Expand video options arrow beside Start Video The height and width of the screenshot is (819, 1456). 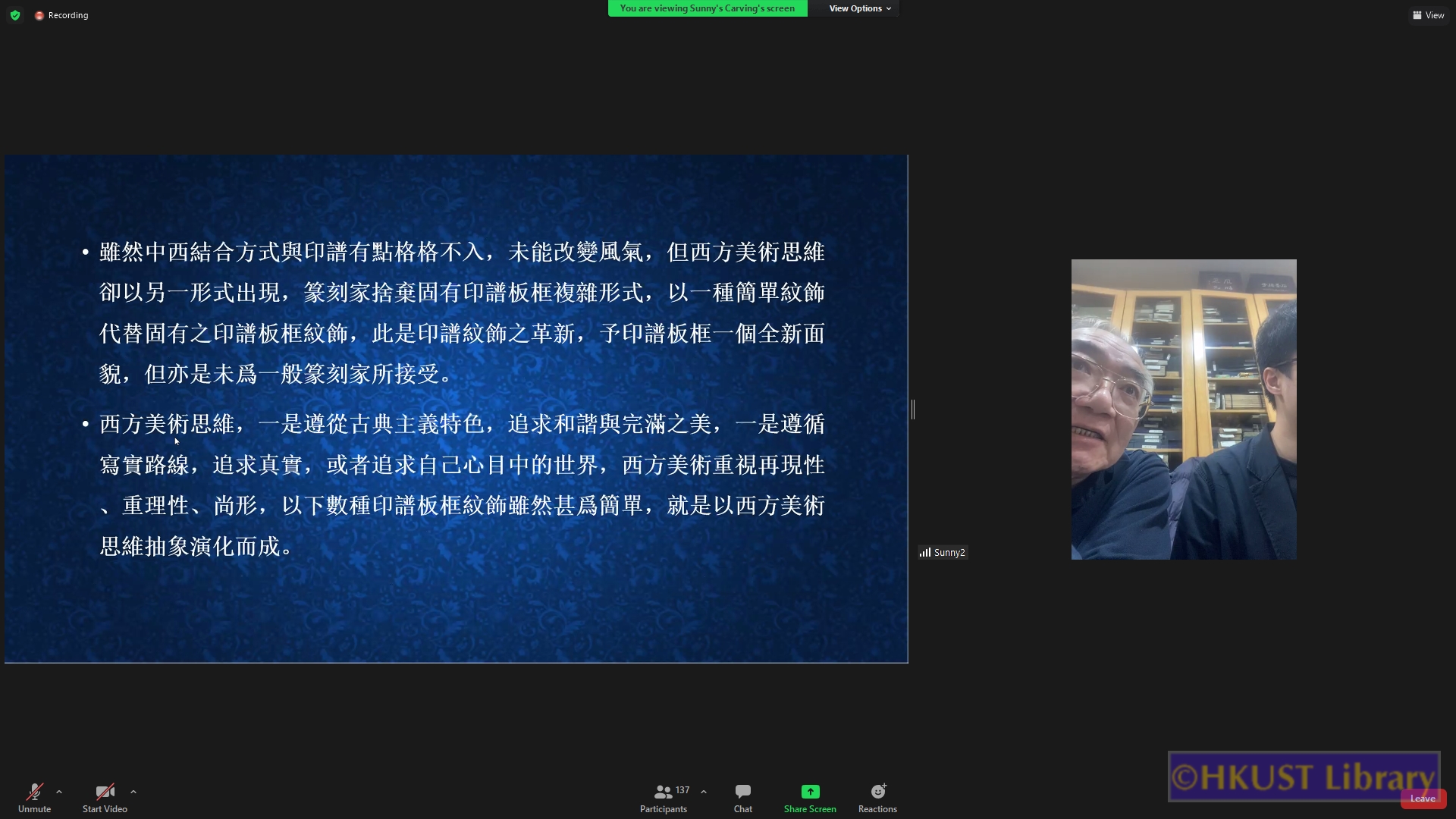pyautogui.click(x=133, y=792)
